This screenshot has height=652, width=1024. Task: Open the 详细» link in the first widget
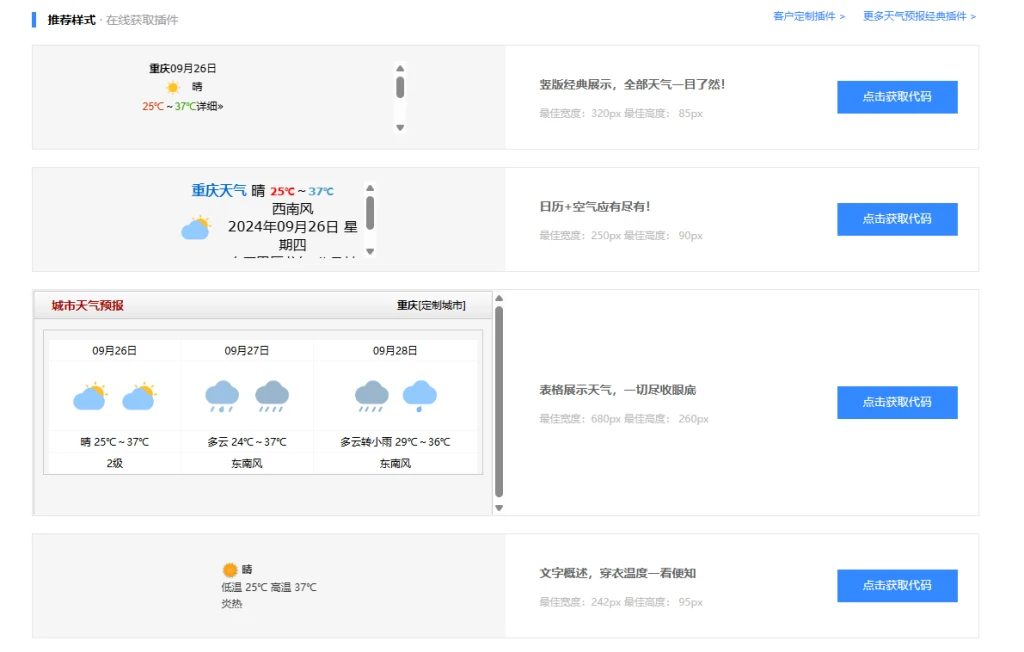(x=210, y=106)
